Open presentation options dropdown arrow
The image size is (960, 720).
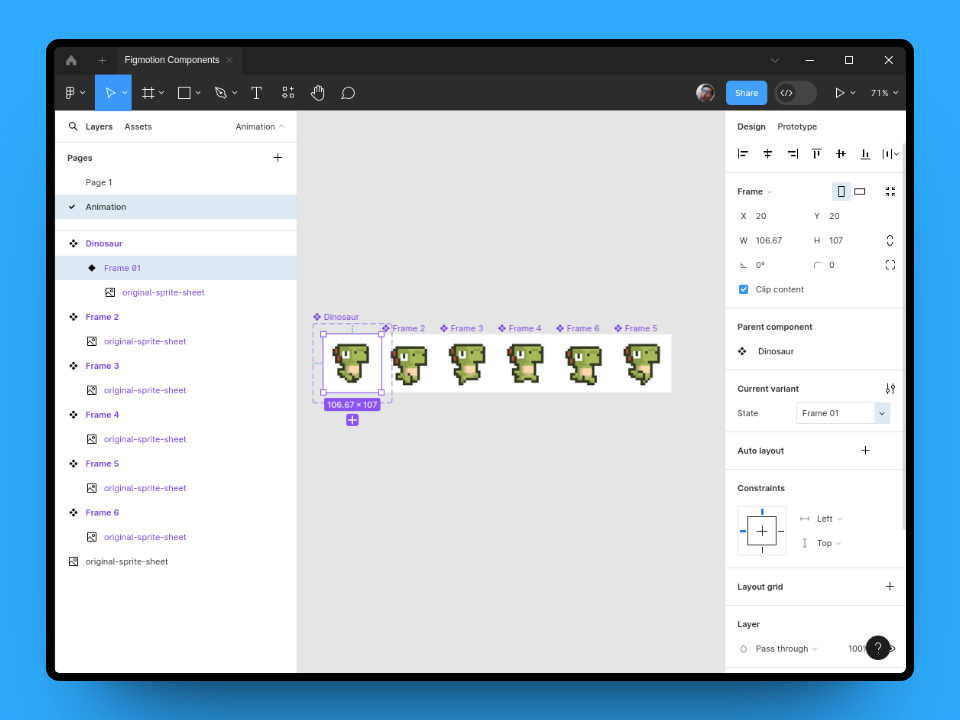[x=853, y=93]
